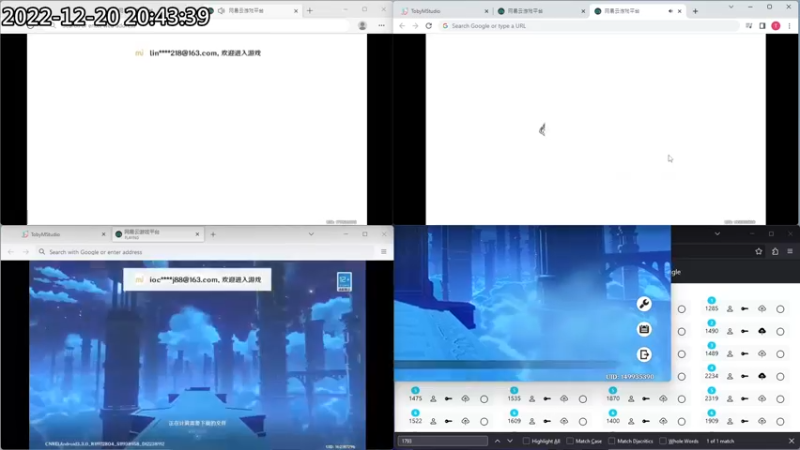800x450 pixels.
Task: Switch to TobyMStudio tab in Chrome
Action: click(445, 11)
